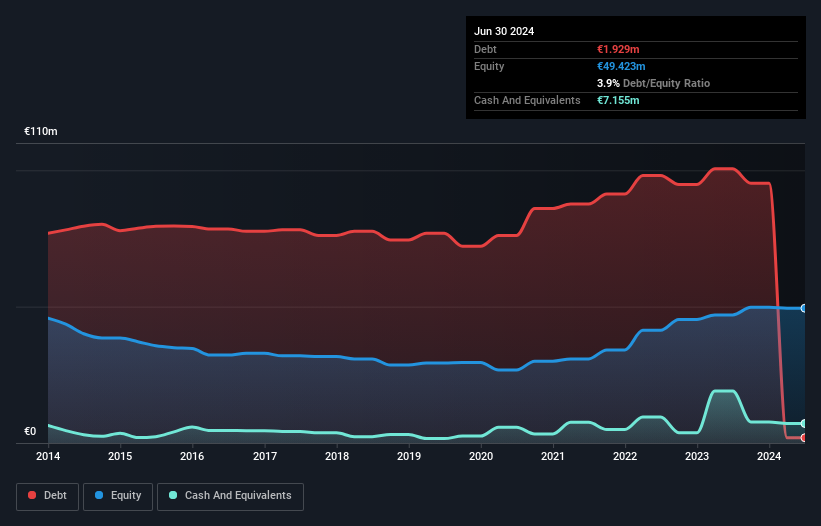The width and height of the screenshot is (821, 526).
Task: Click the 3.9% Debt/Equity Ratio text
Action: (653, 83)
